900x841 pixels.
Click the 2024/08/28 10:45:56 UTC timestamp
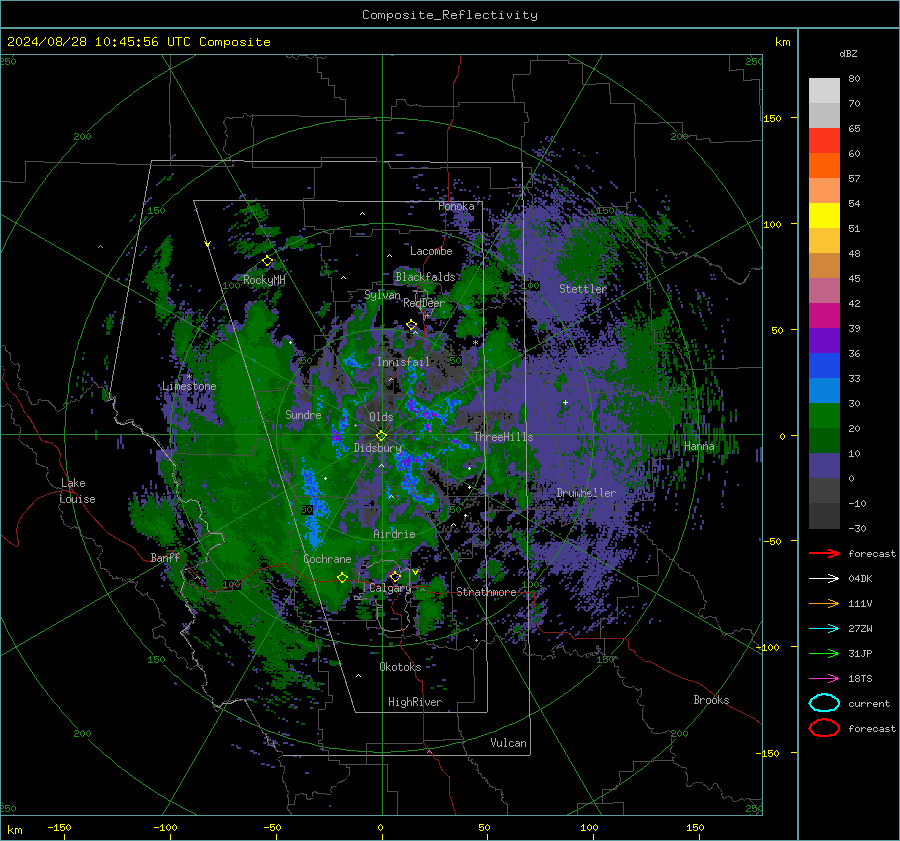tap(138, 42)
